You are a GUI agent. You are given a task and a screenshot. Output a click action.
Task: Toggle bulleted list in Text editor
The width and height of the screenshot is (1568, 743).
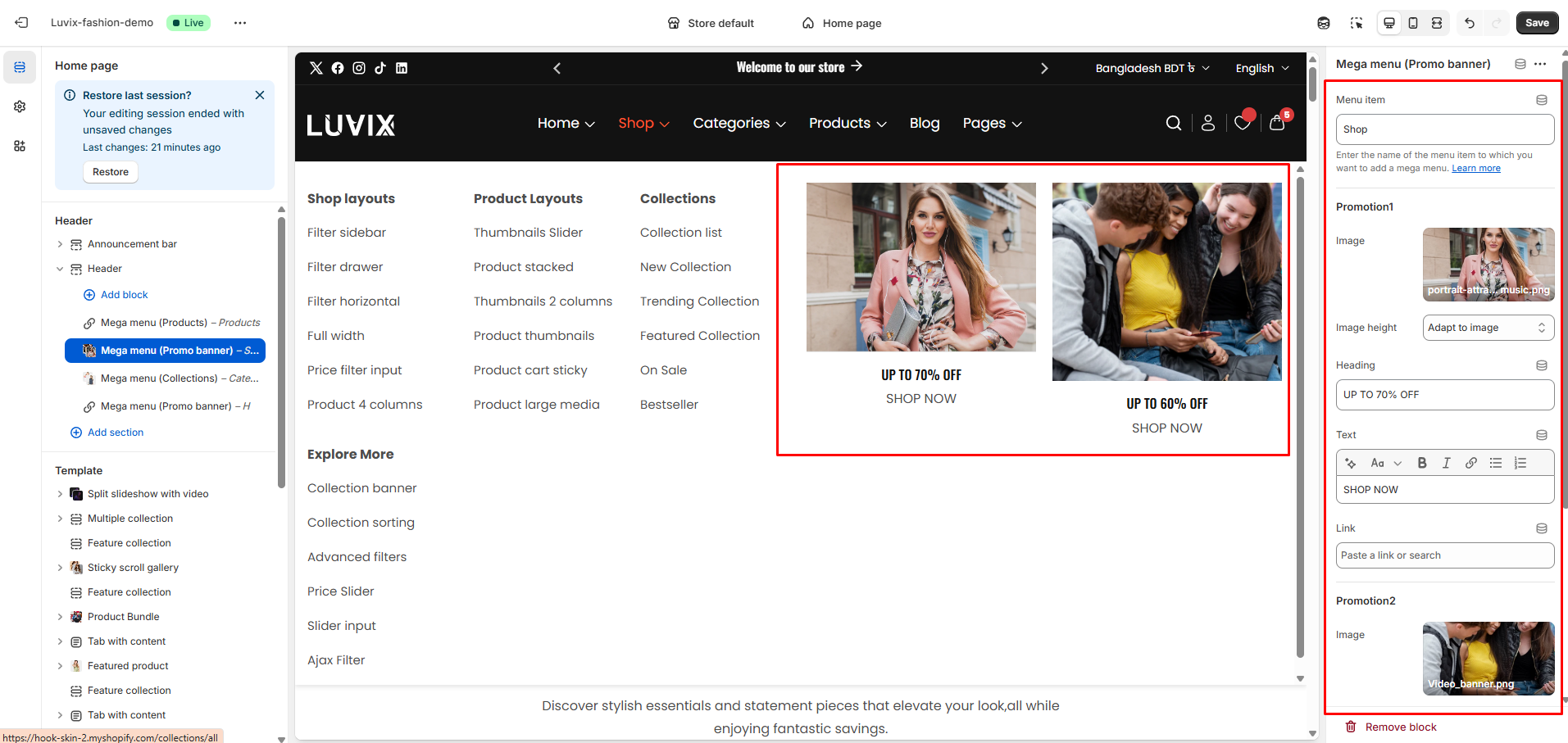click(x=1496, y=463)
